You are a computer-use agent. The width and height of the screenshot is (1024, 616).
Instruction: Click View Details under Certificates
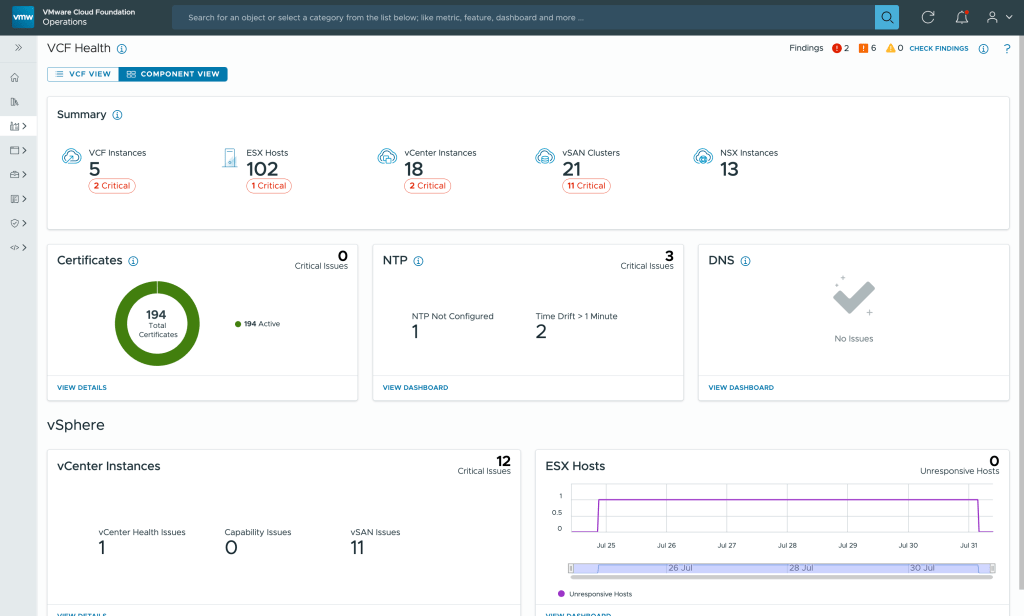click(x=82, y=387)
